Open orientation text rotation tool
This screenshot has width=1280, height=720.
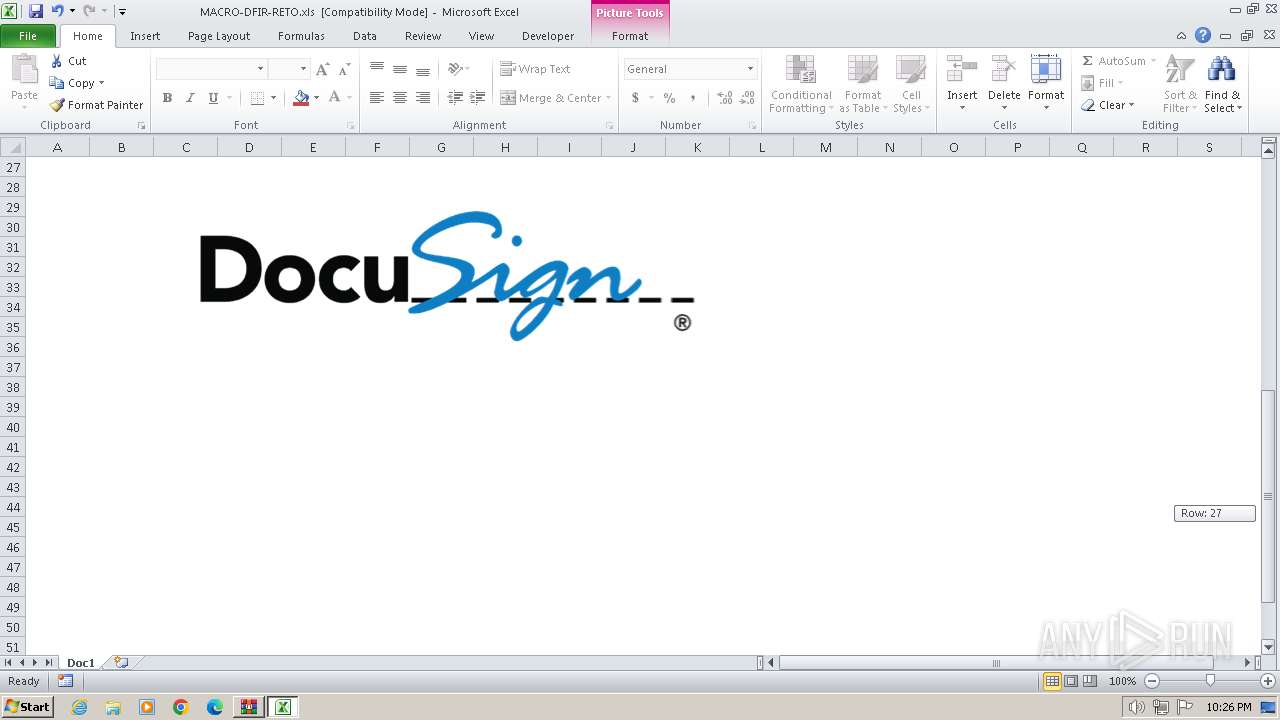pyautogui.click(x=455, y=69)
